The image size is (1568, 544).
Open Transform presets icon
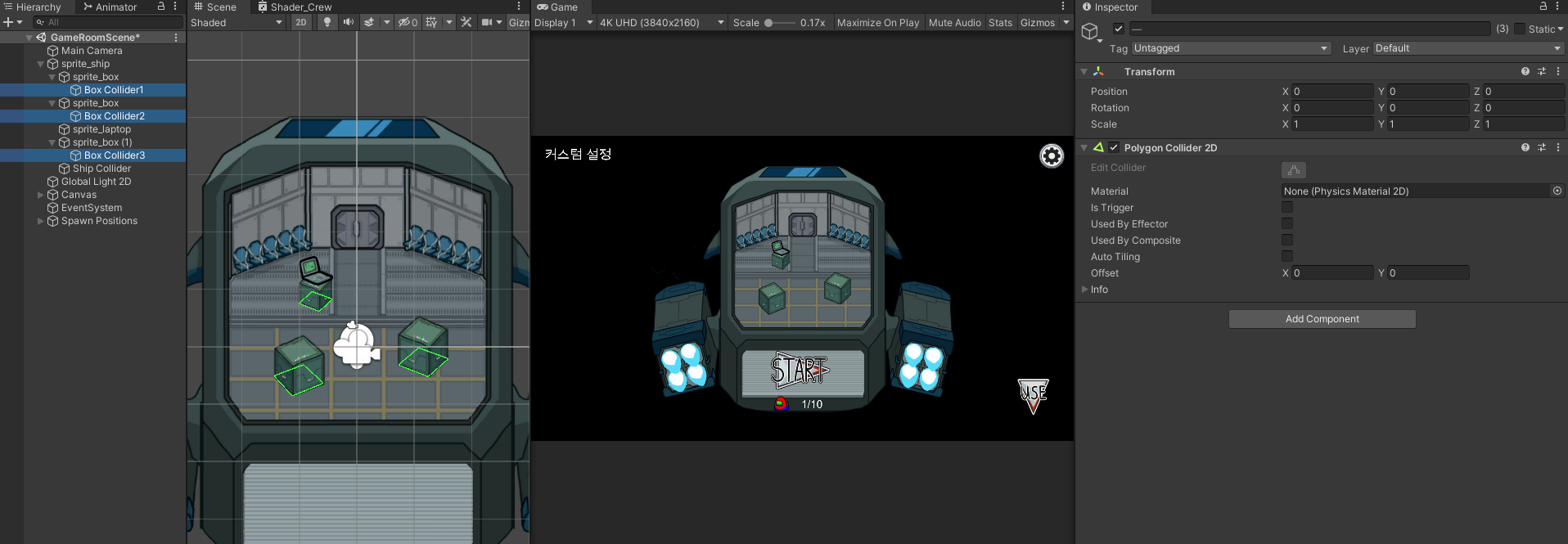pos(1542,71)
